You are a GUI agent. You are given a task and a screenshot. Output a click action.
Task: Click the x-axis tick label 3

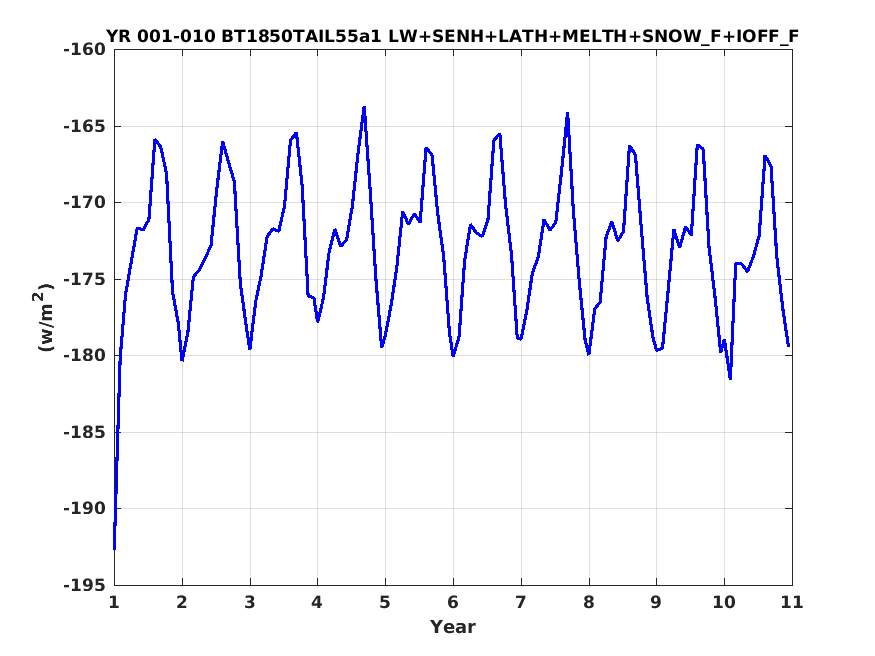click(x=249, y=602)
